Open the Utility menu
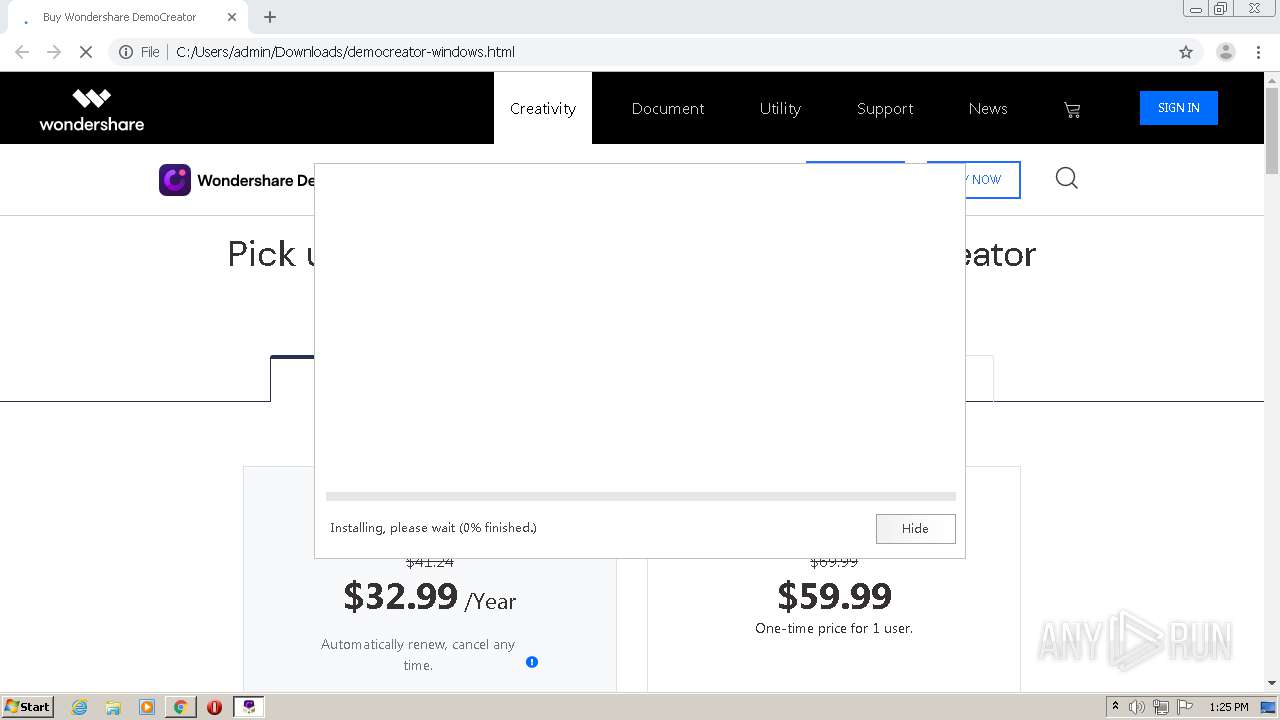Screen dimensions: 1280x720 (780, 109)
